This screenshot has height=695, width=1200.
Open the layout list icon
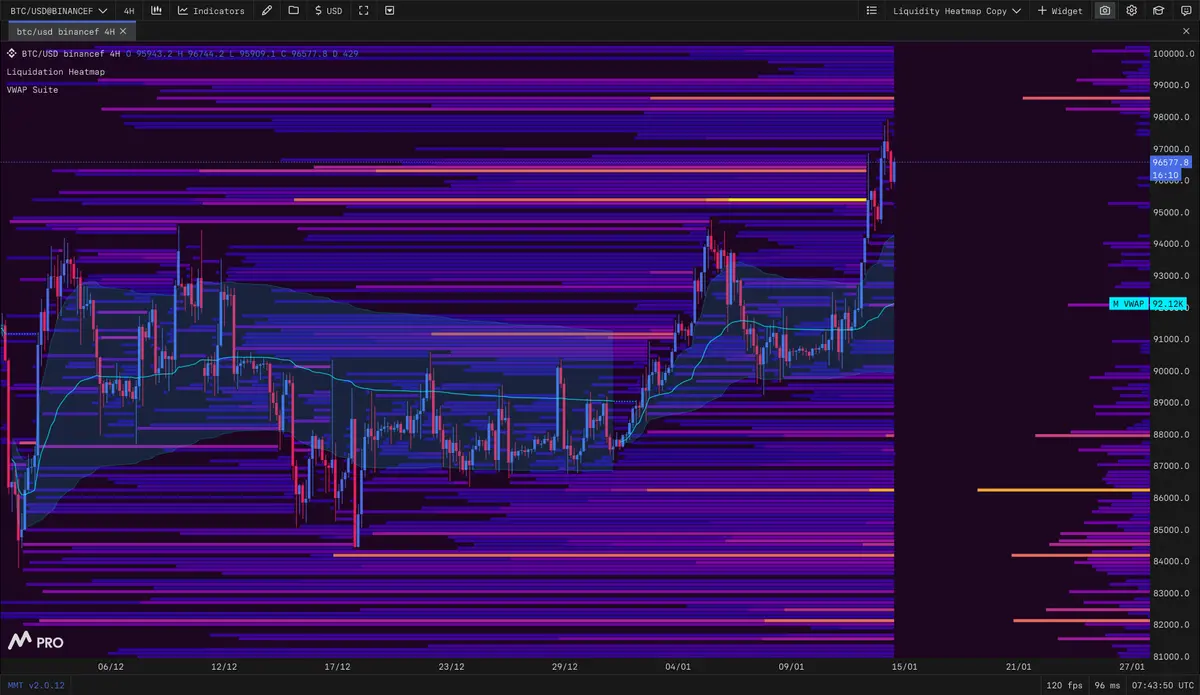tap(872, 11)
